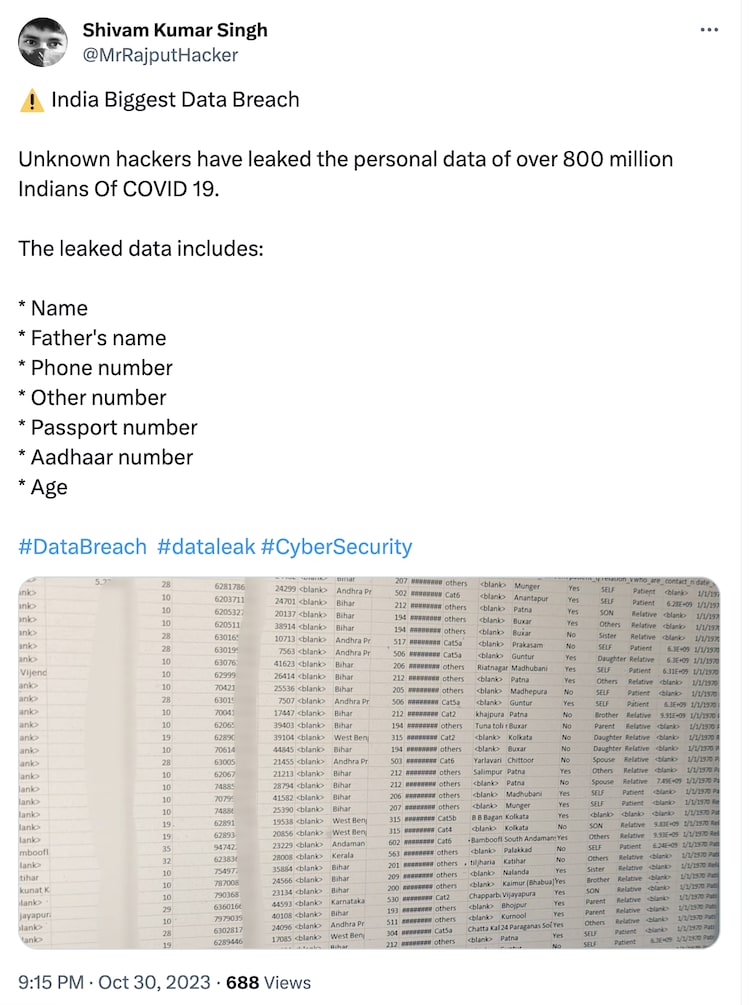Click the yellow warning emoji icon
This screenshot has height=1005, width=750.
pyautogui.click(x=31, y=100)
